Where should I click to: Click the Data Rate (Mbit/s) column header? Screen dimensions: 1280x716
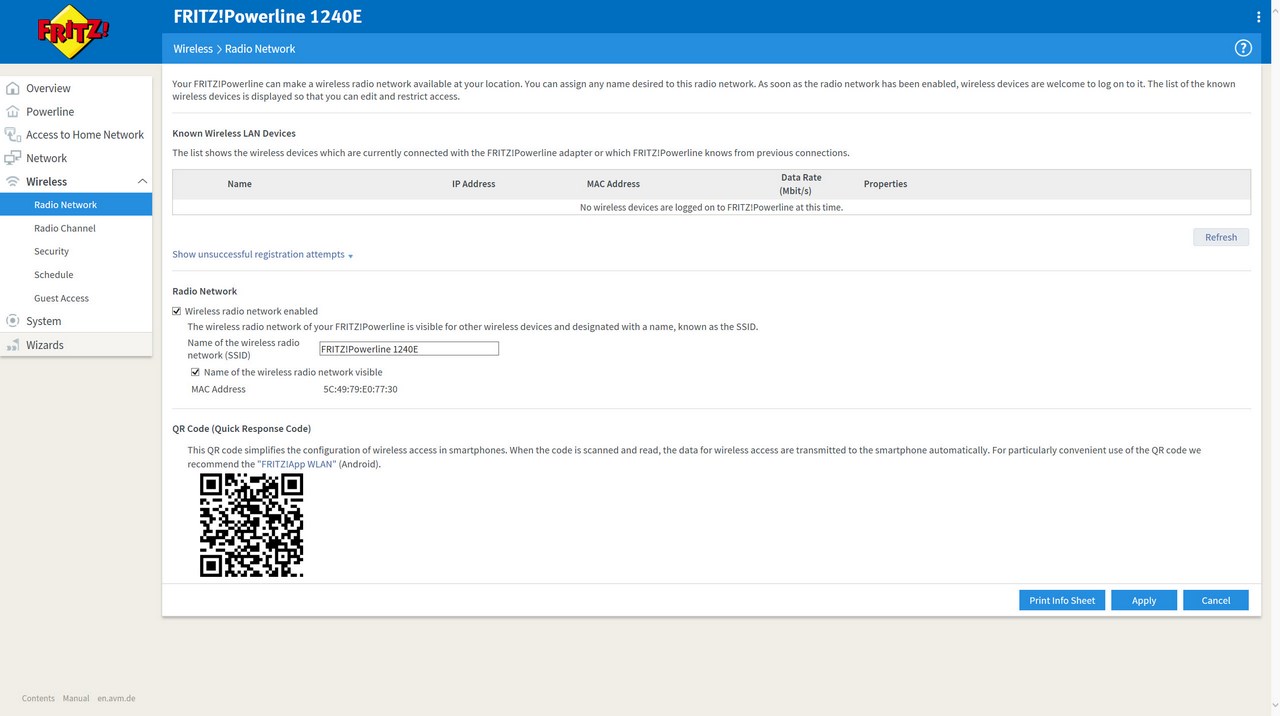pyautogui.click(x=801, y=184)
